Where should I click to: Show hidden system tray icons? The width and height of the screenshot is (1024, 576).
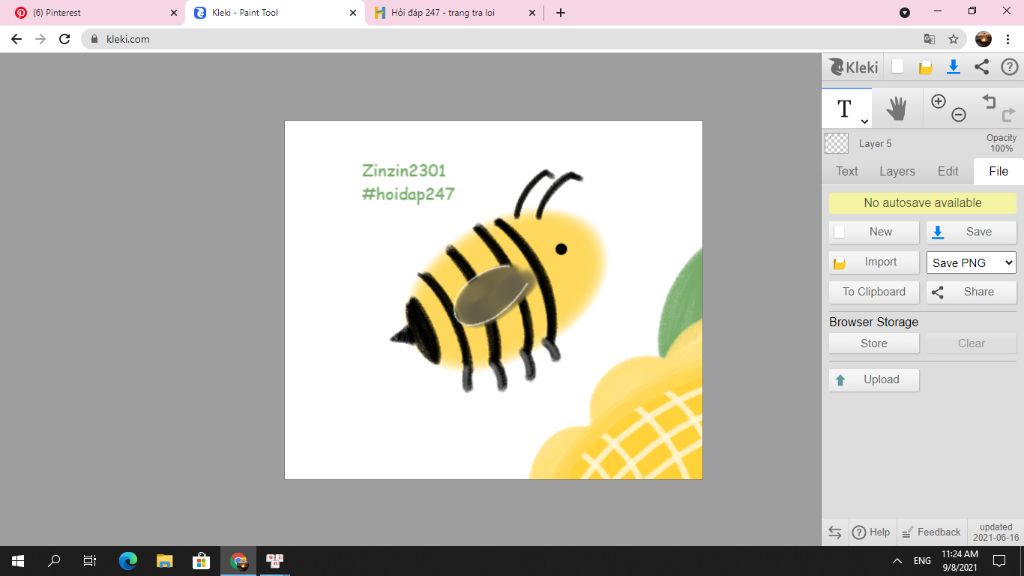pos(897,561)
